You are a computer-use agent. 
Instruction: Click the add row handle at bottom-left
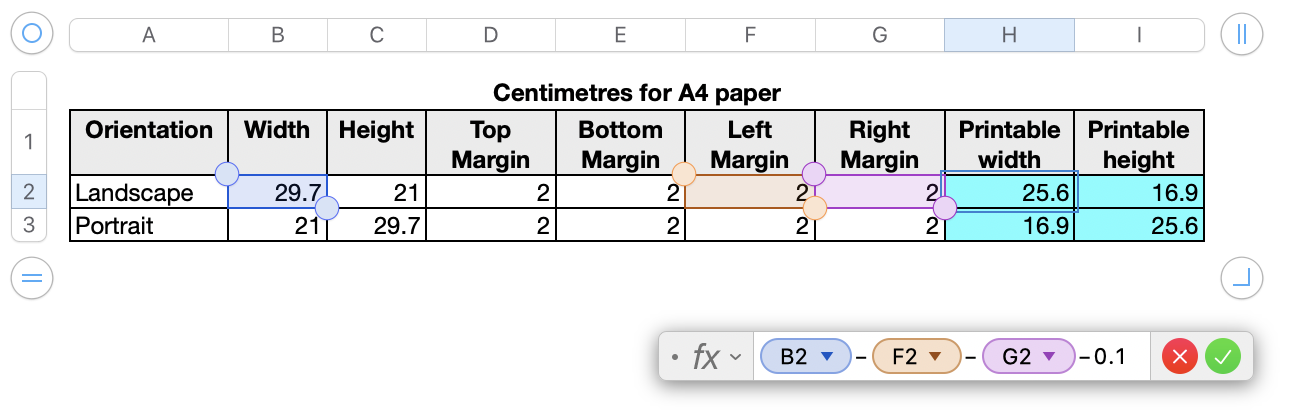[32, 278]
